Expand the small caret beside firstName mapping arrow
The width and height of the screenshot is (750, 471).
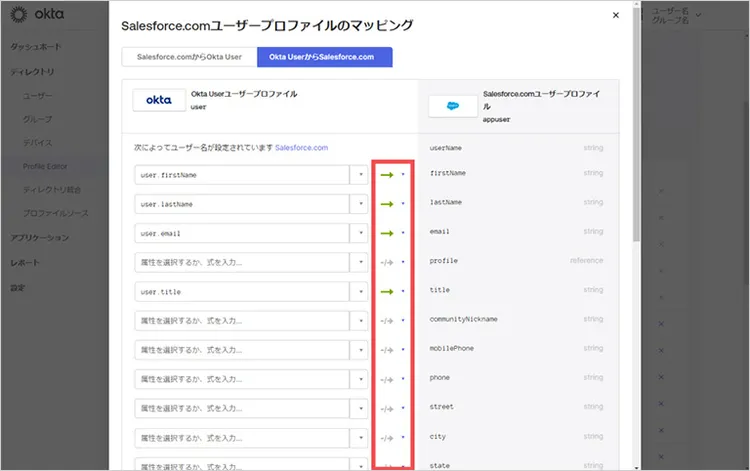pyautogui.click(x=403, y=175)
